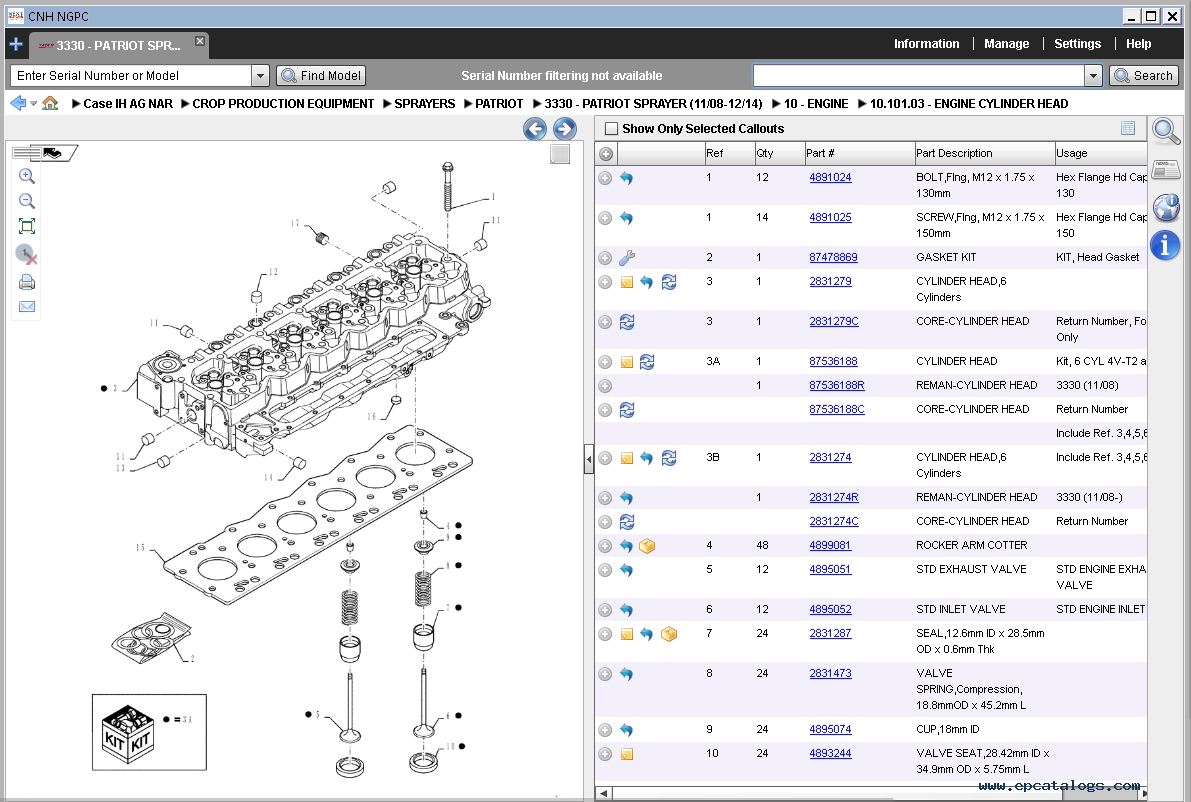Open reman exchange icon for 2831279C

[x=627, y=322]
